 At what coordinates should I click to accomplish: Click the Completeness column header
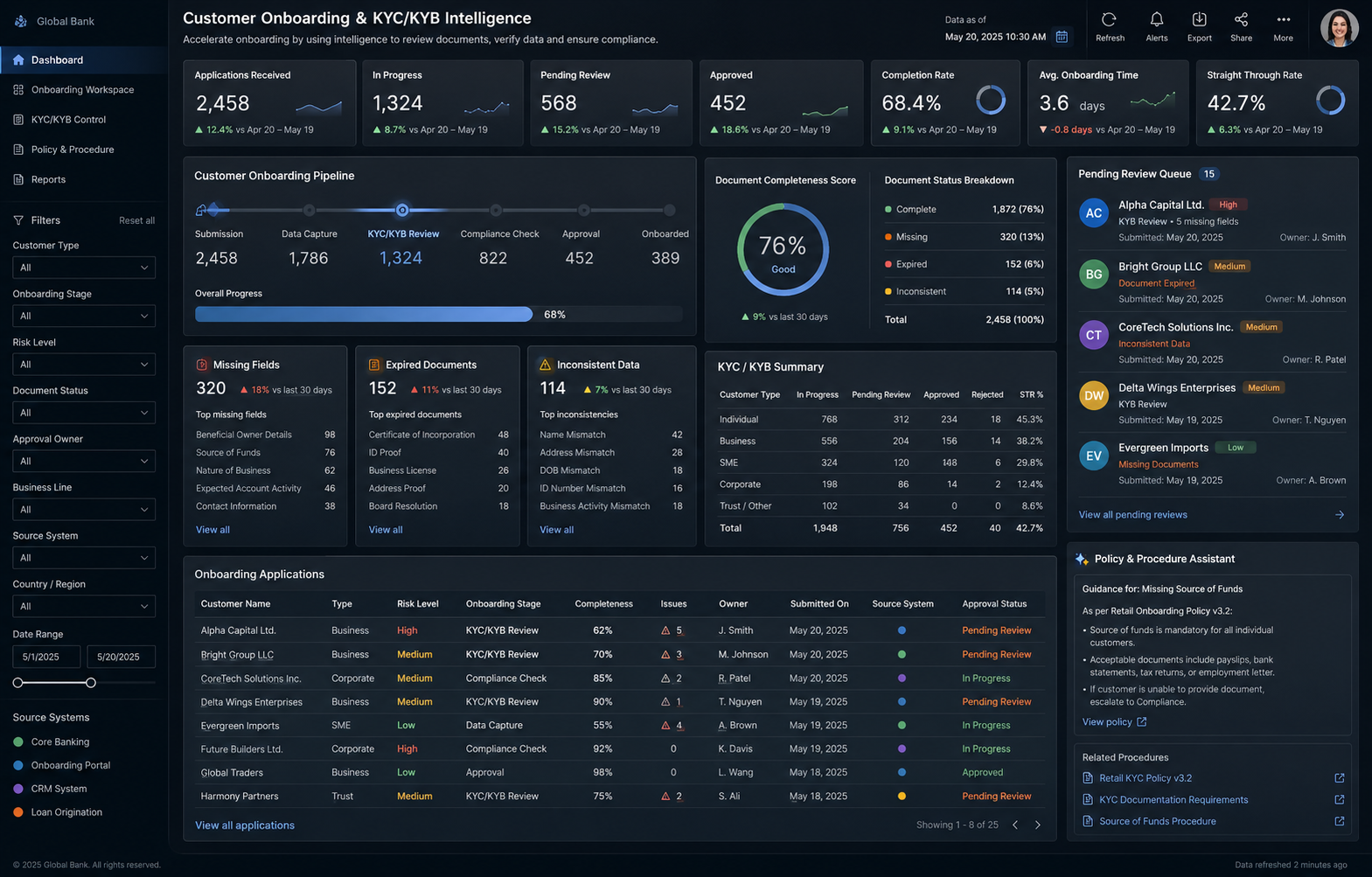[603, 604]
